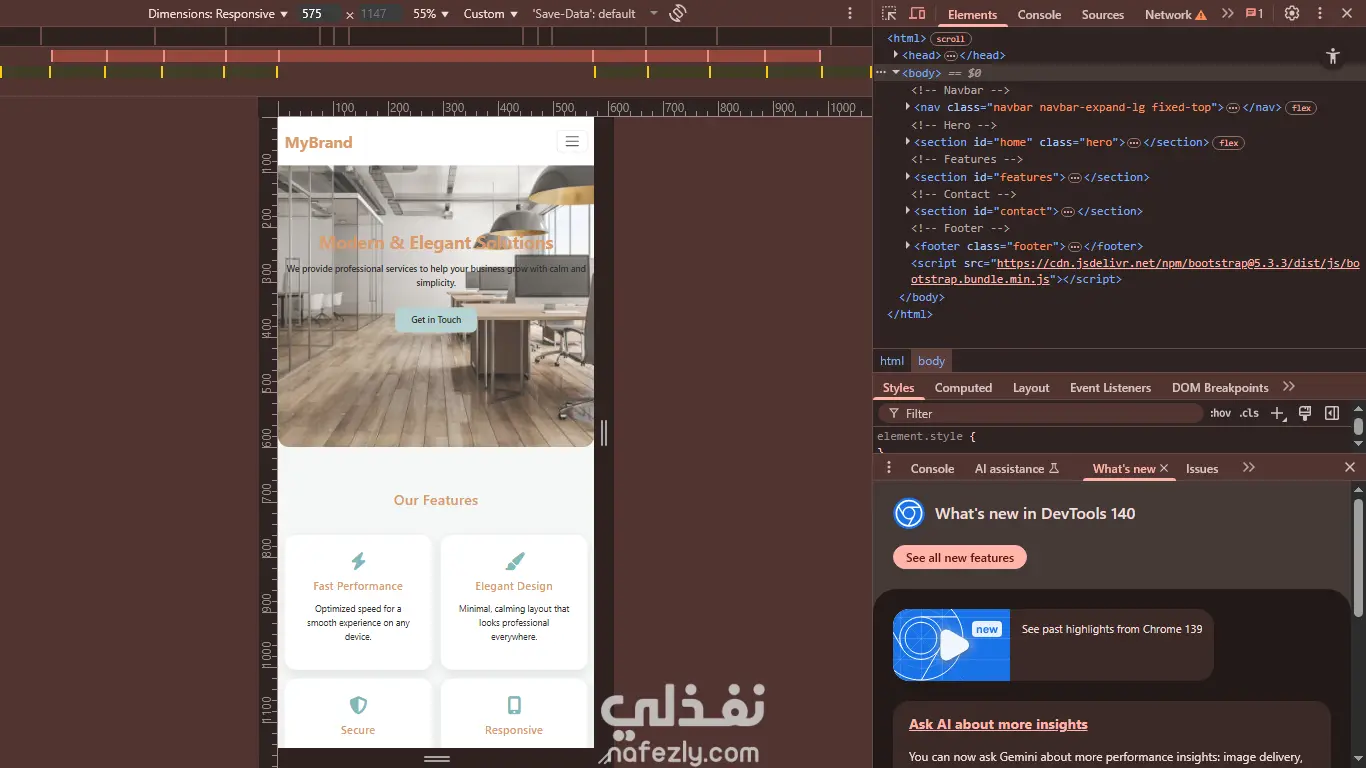1366x768 pixels.
Task: Expand collapsed head element ellipsis
Action: pos(951,56)
